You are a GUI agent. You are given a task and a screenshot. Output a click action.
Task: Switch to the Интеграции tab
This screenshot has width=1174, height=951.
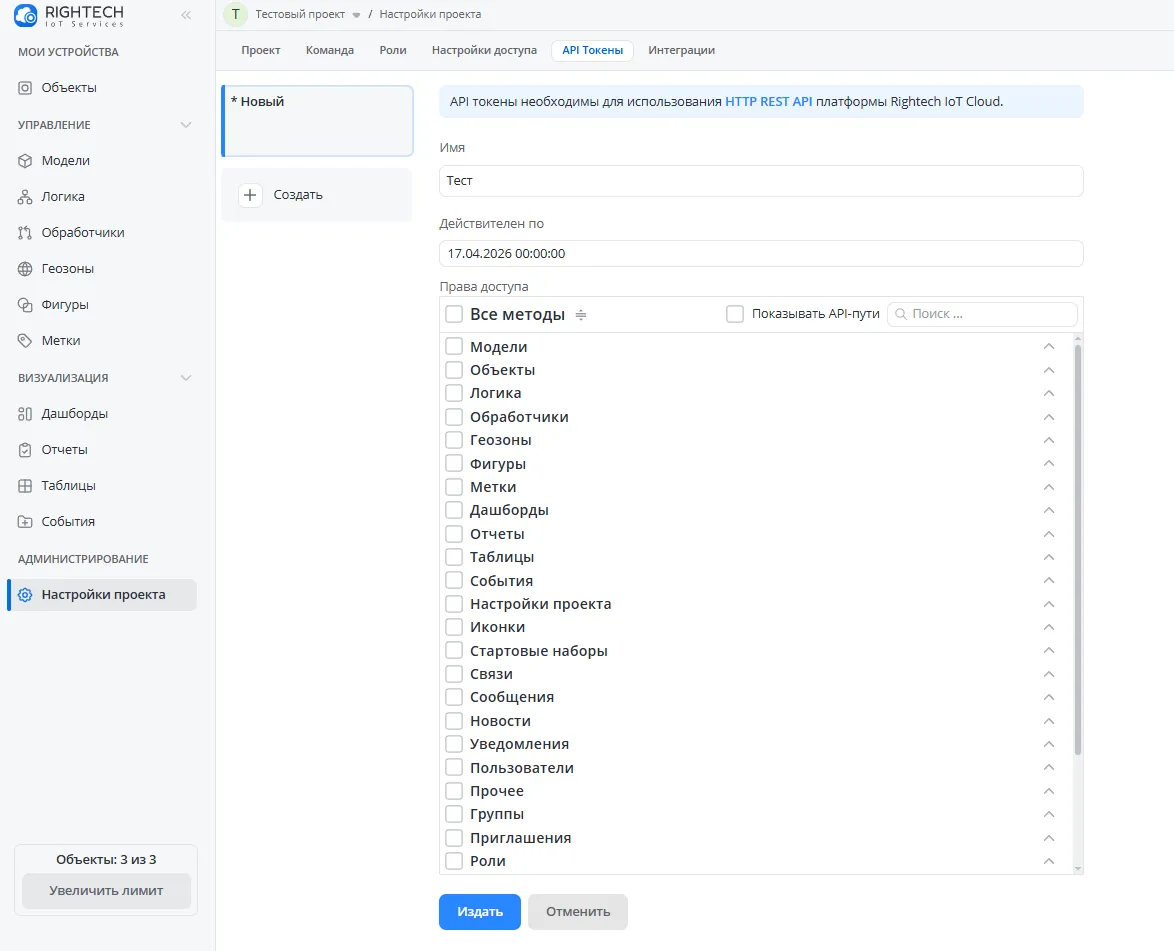tap(681, 50)
